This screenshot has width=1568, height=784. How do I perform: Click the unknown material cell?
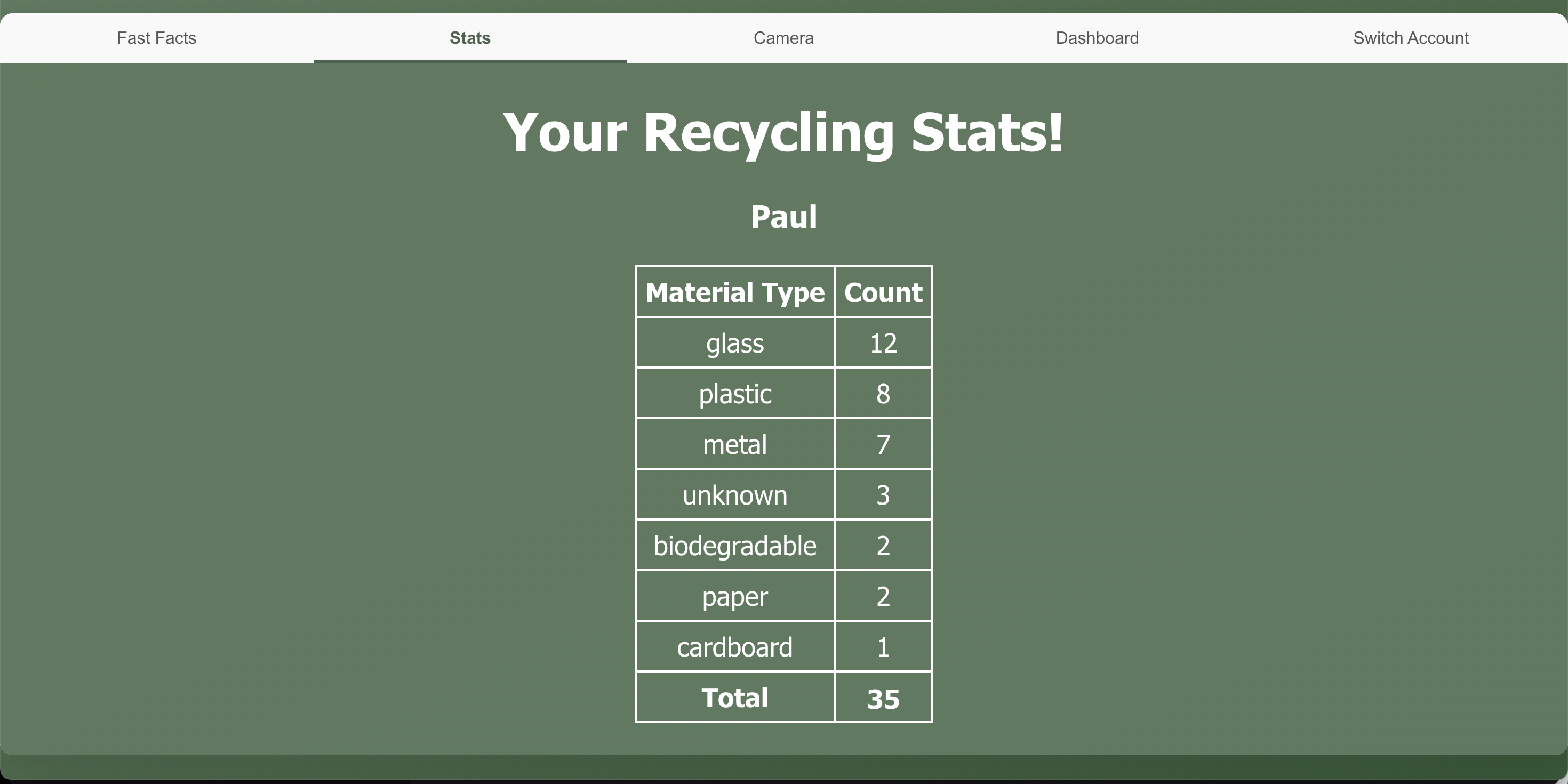(x=735, y=495)
